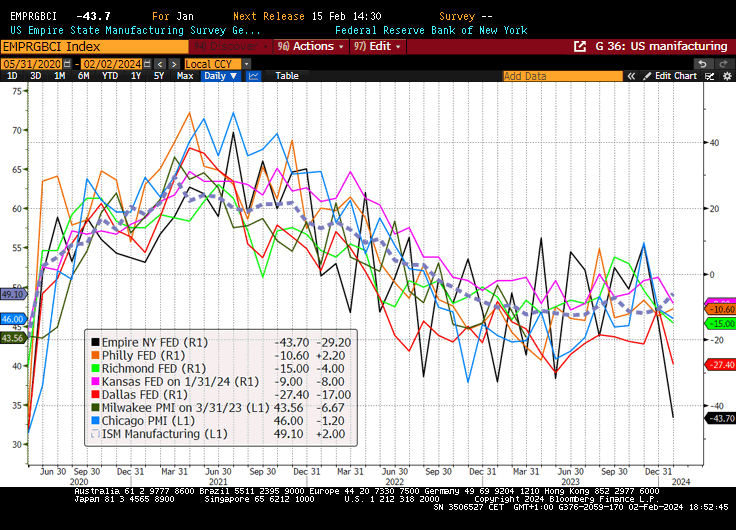The width and height of the screenshot is (736, 530).
Task: Click the redo arrow icon
Action: tap(724, 64)
